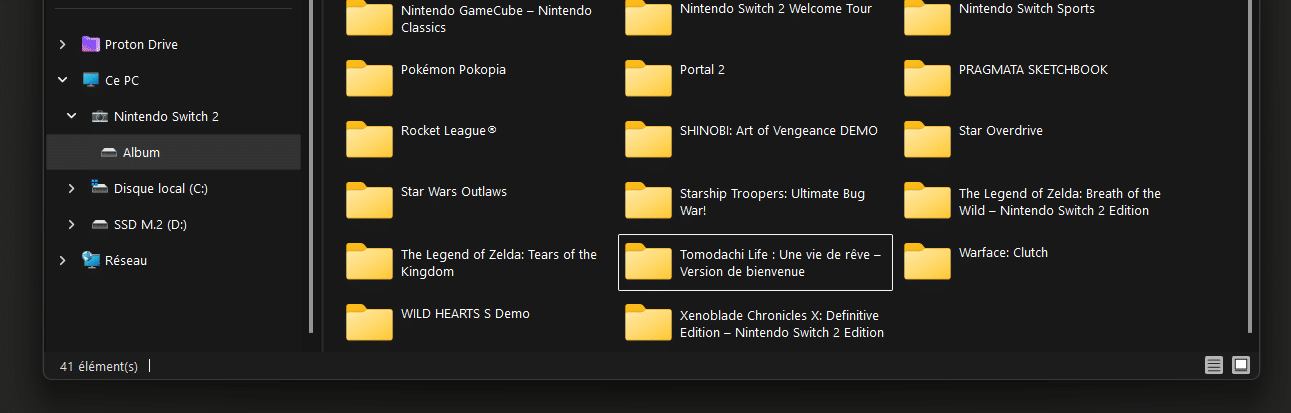Click the Proton Drive icon in sidebar
Screen dimensions: 1291x413
pos(91,45)
